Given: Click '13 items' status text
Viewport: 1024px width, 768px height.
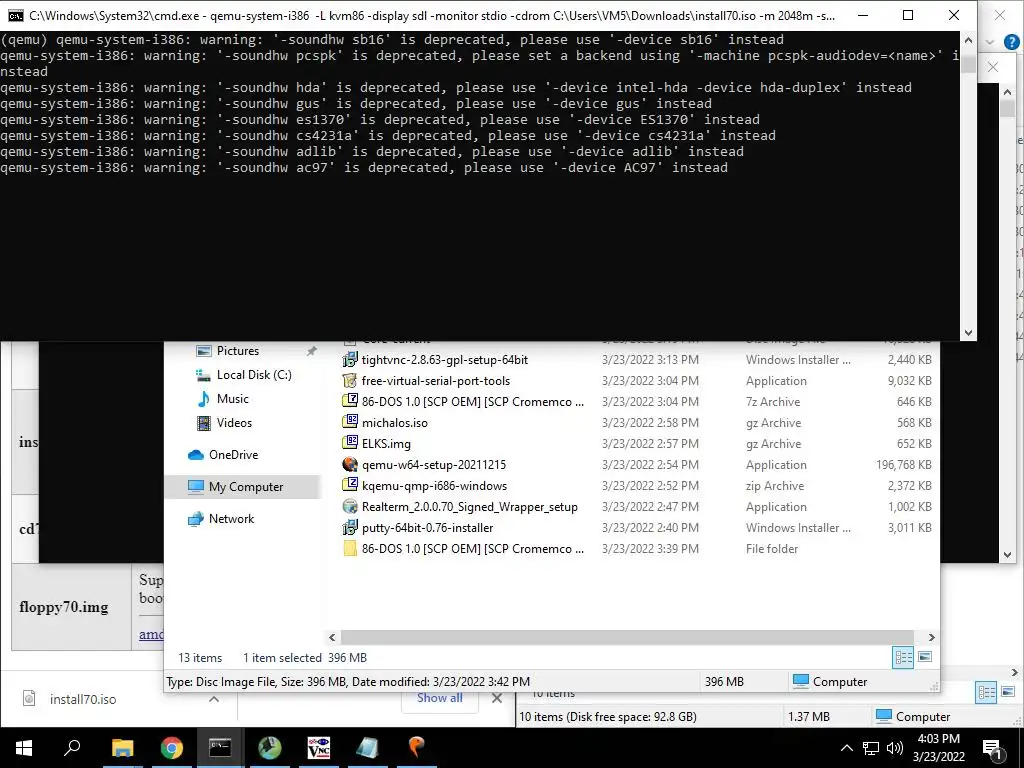Looking at the screenshot, I should (200, 658).
